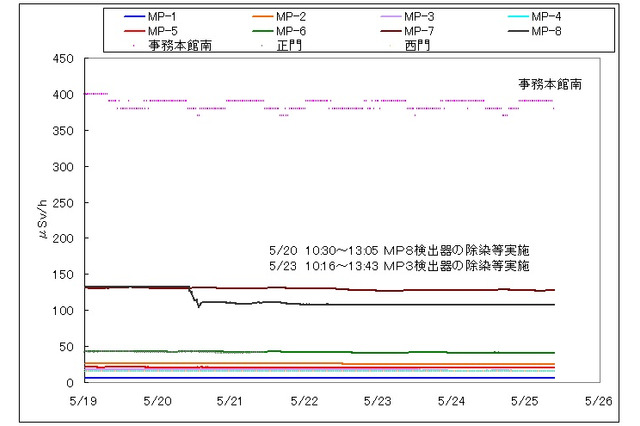Image resolution: width=640 pixels, height=426 pixels.
Task: Click the 450 tick label on y-axis
Action: coord(64,59)
